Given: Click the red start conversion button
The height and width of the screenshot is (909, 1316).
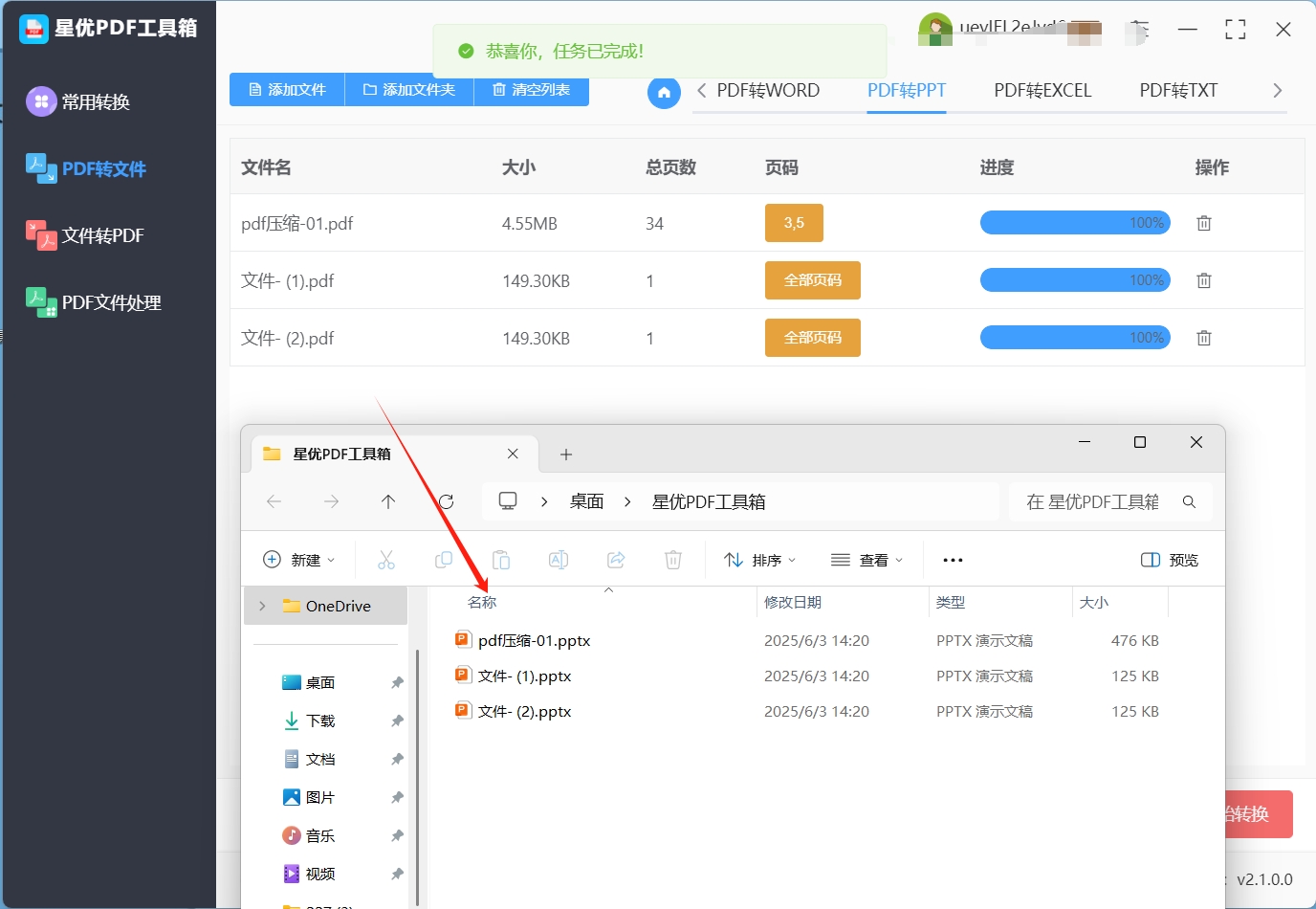Looking at the screenshot, I should (1259, 814).
